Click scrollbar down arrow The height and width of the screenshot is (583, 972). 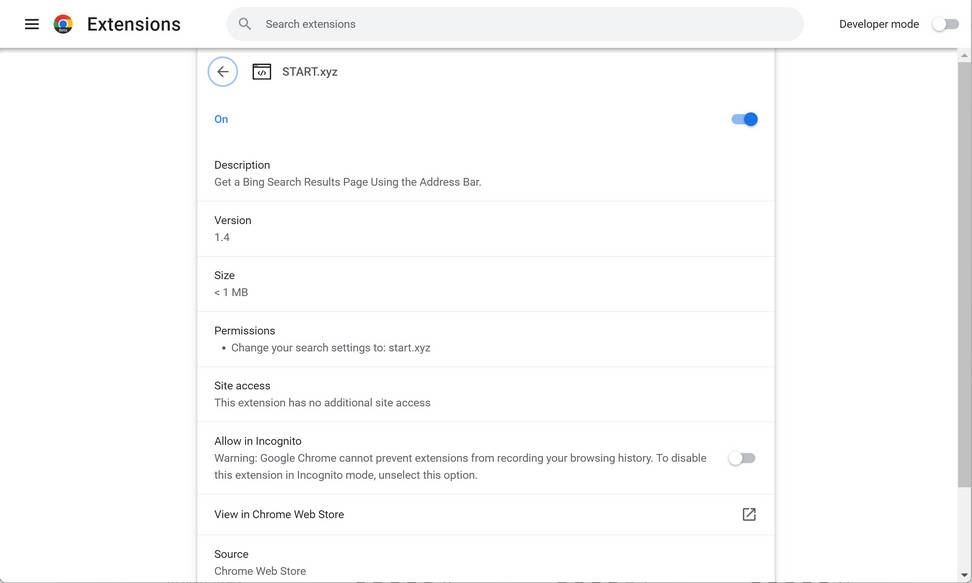[965, 576]
